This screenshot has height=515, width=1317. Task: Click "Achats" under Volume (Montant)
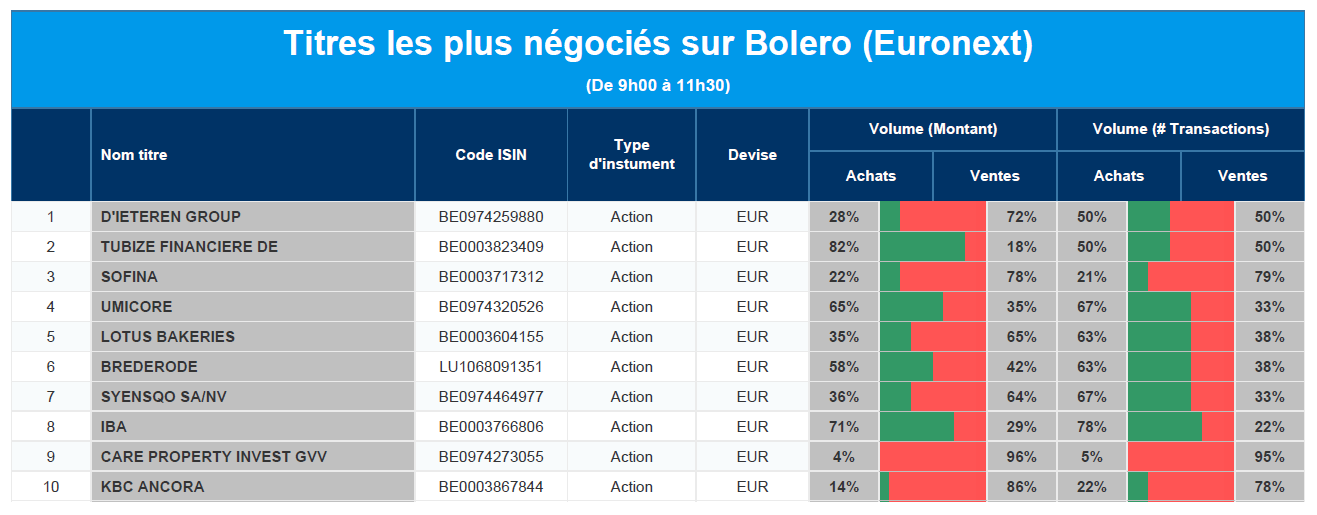coord(871,176)
